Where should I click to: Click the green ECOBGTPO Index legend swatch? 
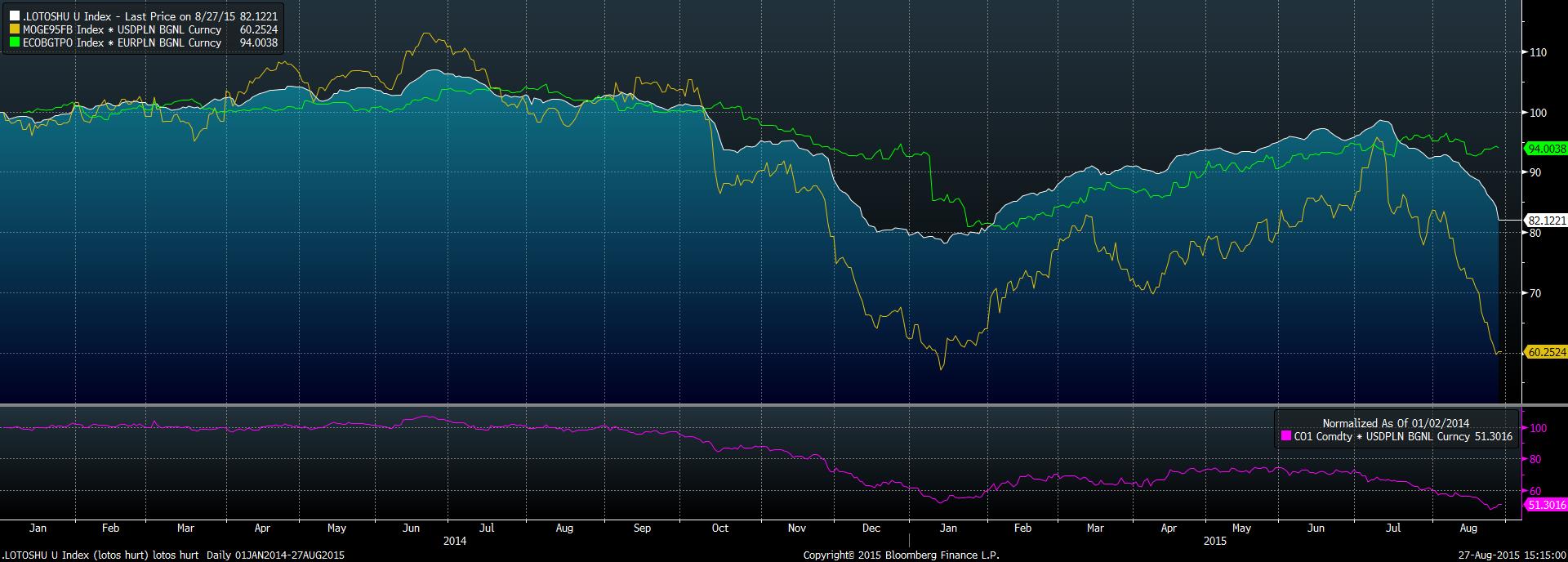pos(14,42)
